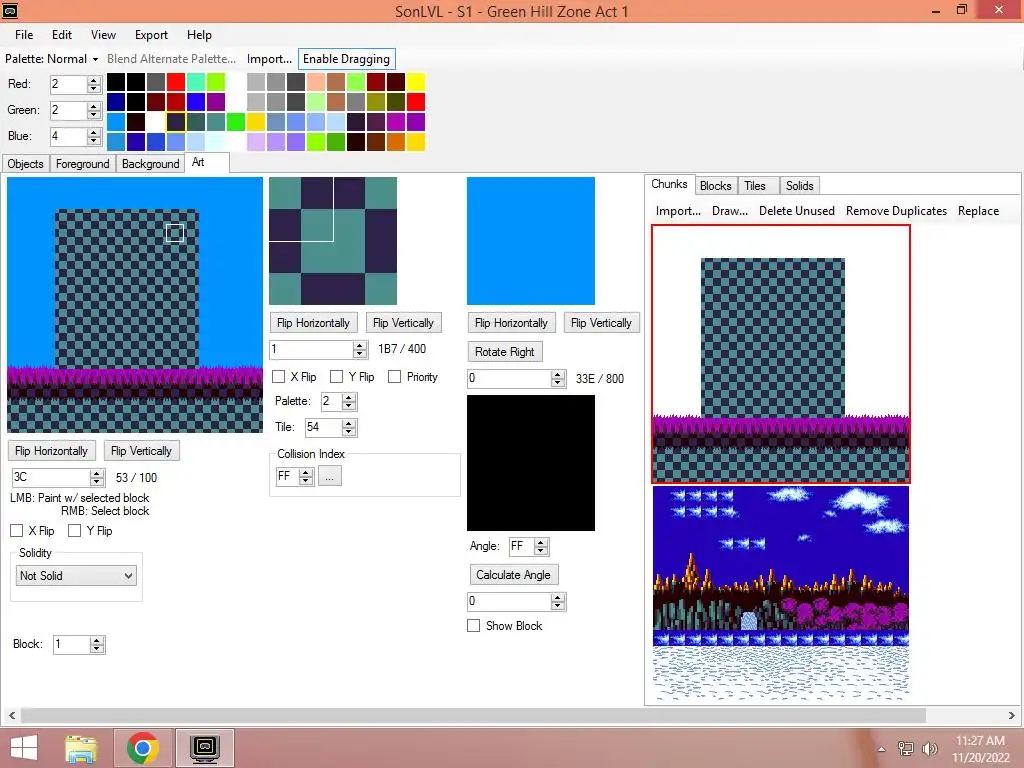Check Y Flip below the chunk hints

[74, 531]
